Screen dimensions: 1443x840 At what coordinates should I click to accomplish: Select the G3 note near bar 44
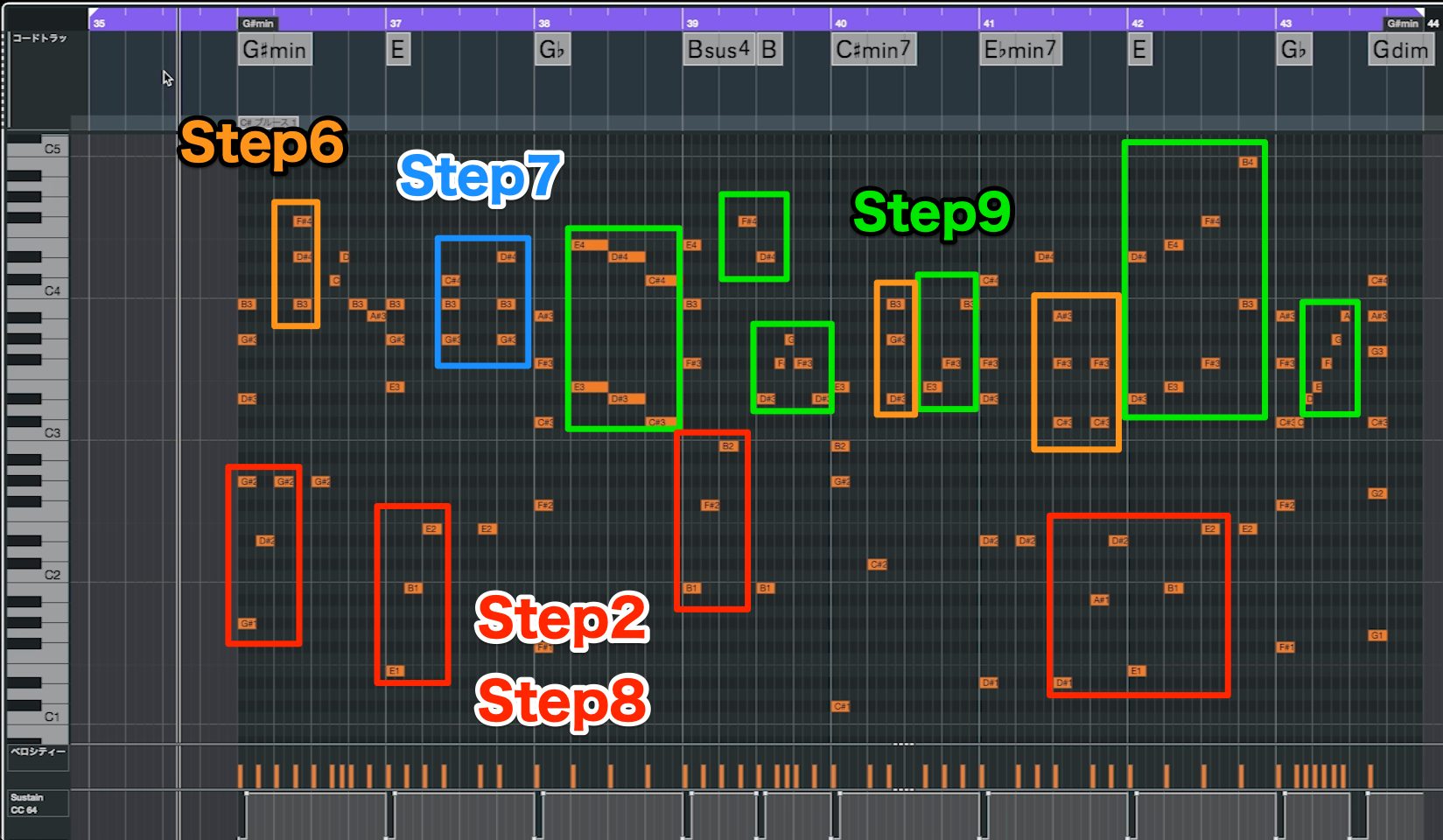click(x=1377, y=351)
